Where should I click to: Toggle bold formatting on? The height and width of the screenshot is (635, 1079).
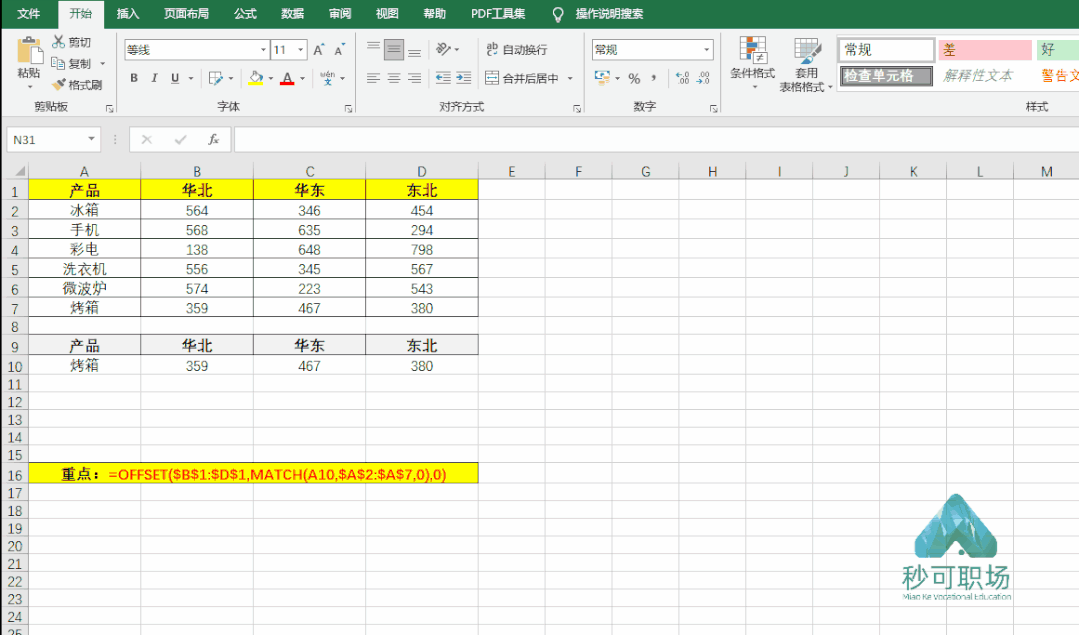click(133, 77)
